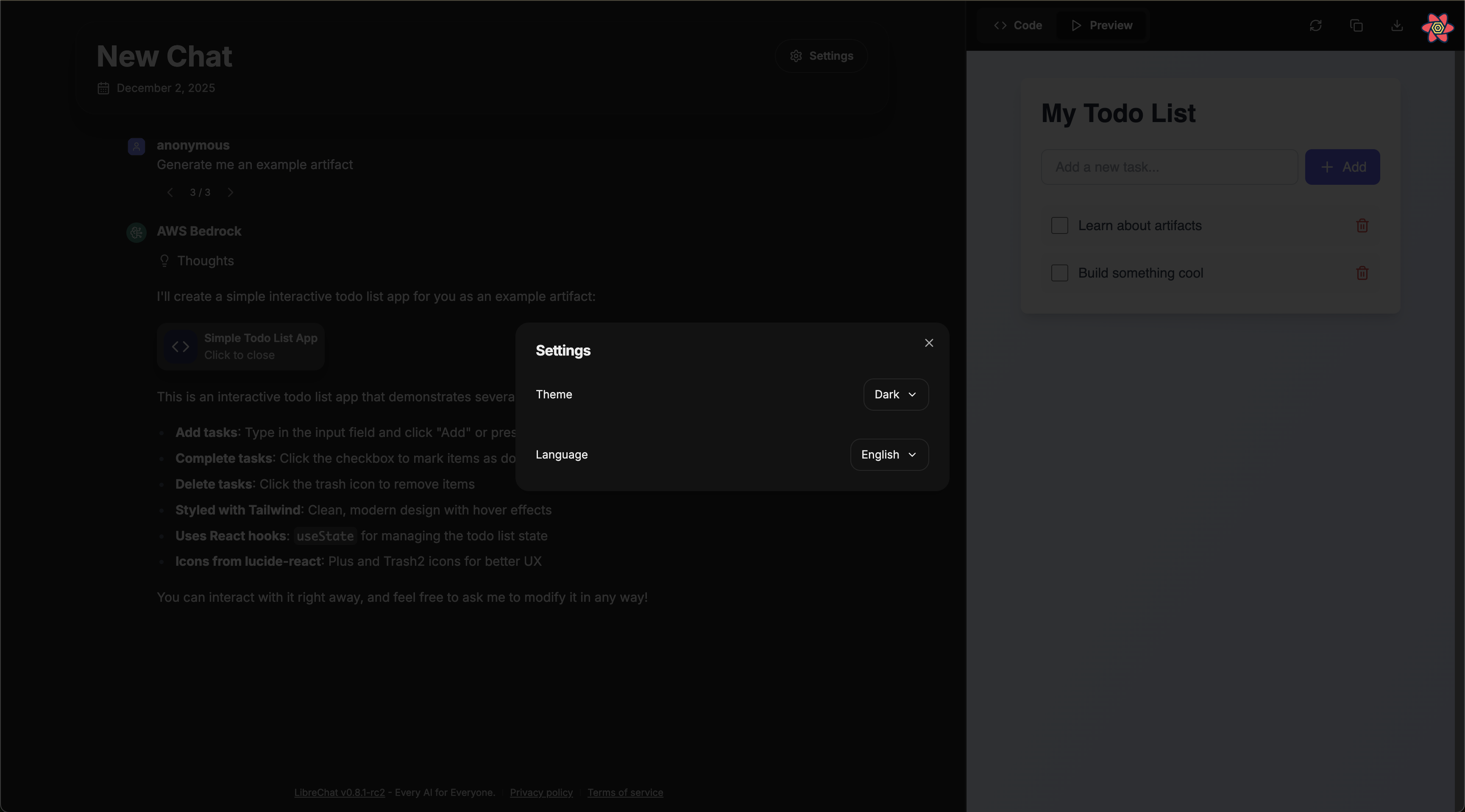Navigate to next message version with right chevron
This screenshot has width=1465, height=812.
(x=230, y=192)
